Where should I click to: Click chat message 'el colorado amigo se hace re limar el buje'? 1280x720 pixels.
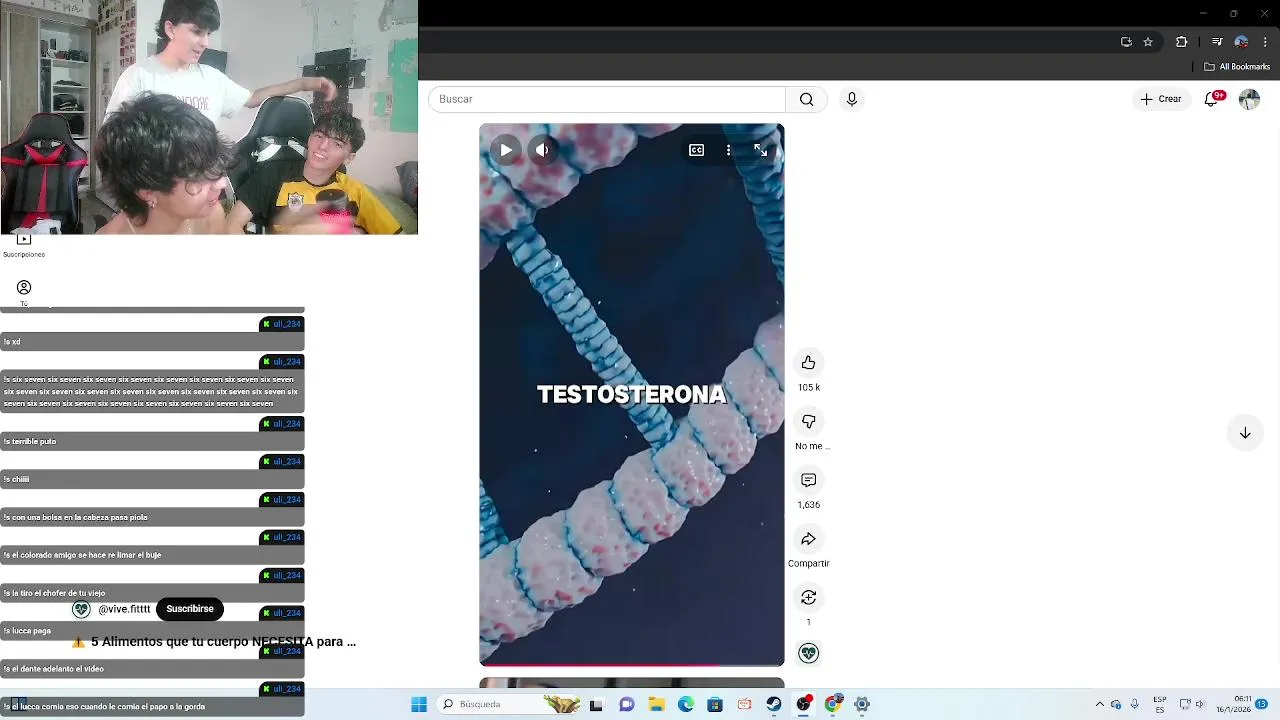[152, 555]
